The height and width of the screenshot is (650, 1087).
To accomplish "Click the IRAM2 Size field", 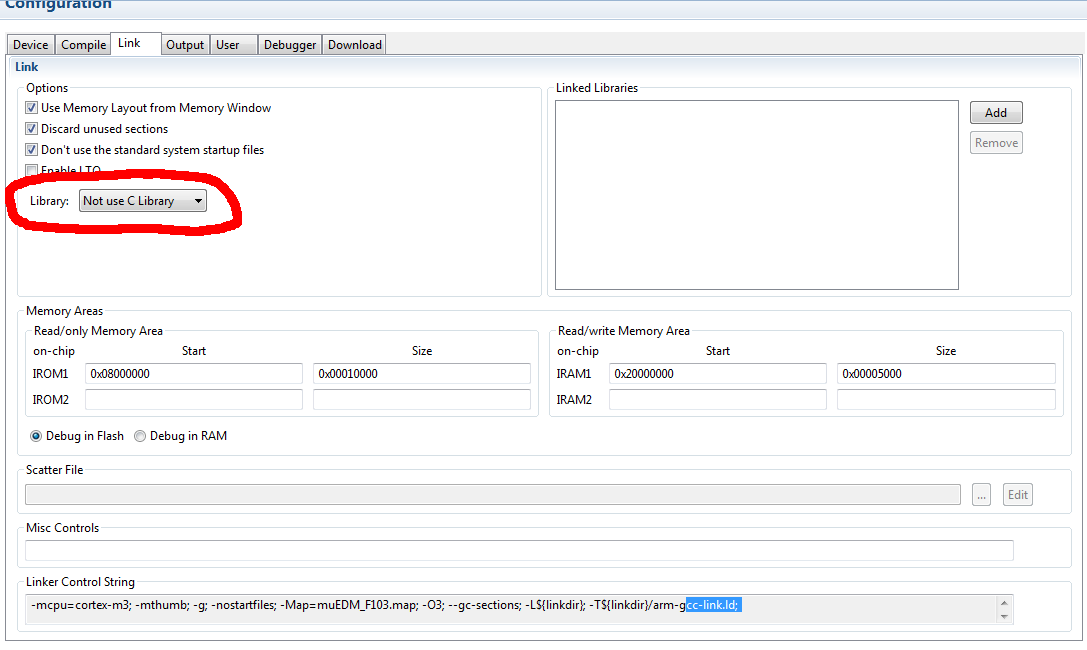I will [946, 400].
